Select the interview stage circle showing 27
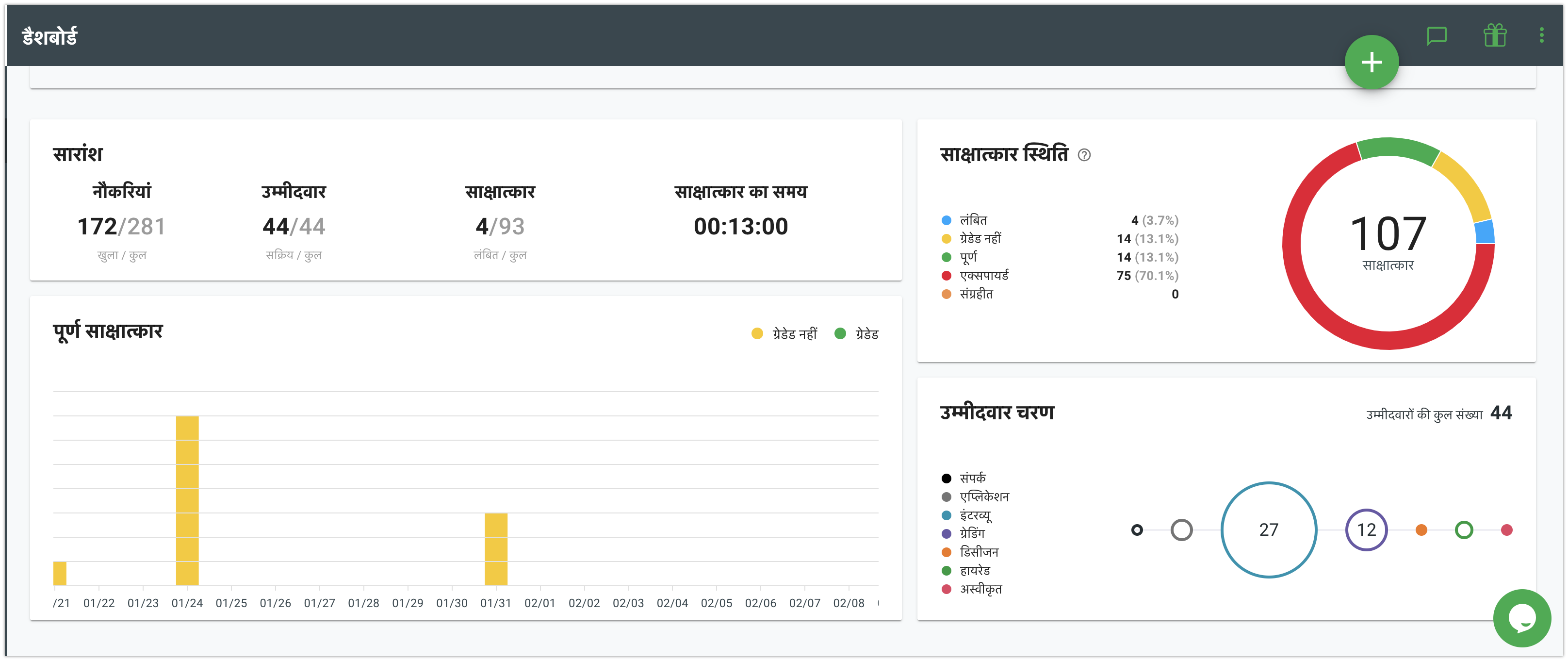Screen dimensions: 1568x661 click(x=1269, y=530)
